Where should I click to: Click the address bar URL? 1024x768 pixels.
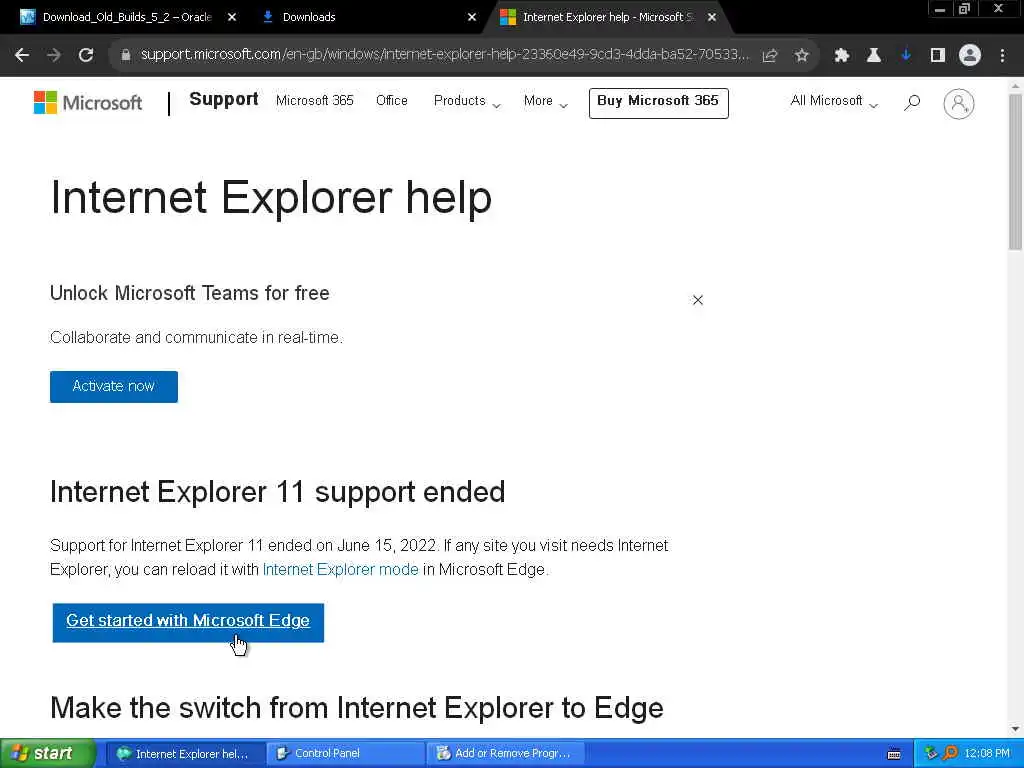(x=444, y=55)
